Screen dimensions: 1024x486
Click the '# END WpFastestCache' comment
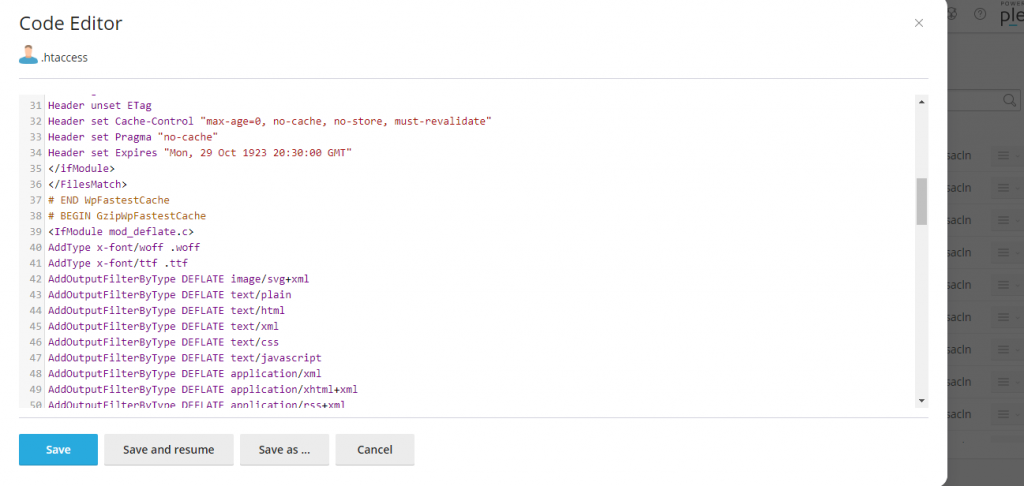coord(108,200)
